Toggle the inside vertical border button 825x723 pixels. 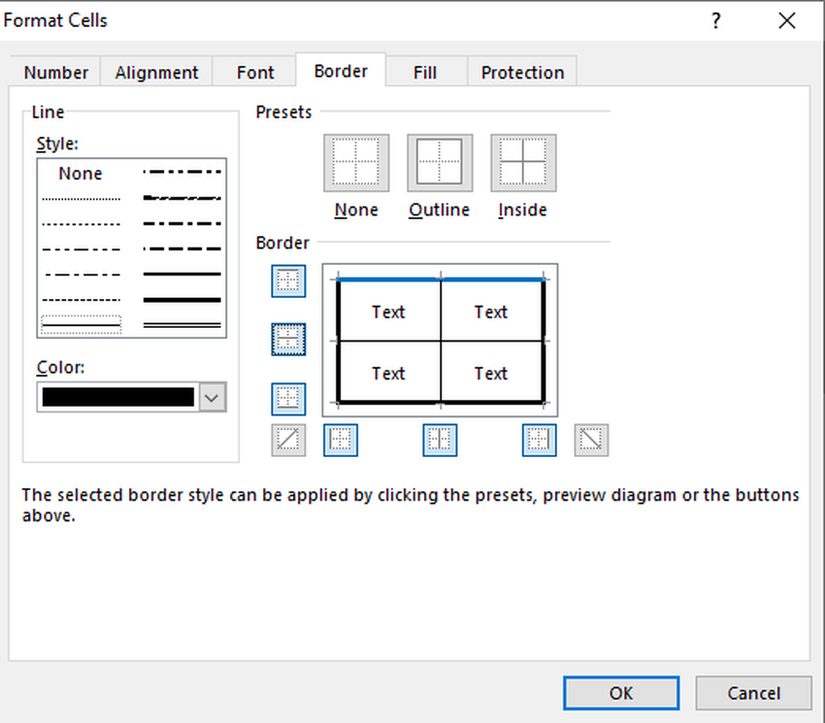click(440, 440)
